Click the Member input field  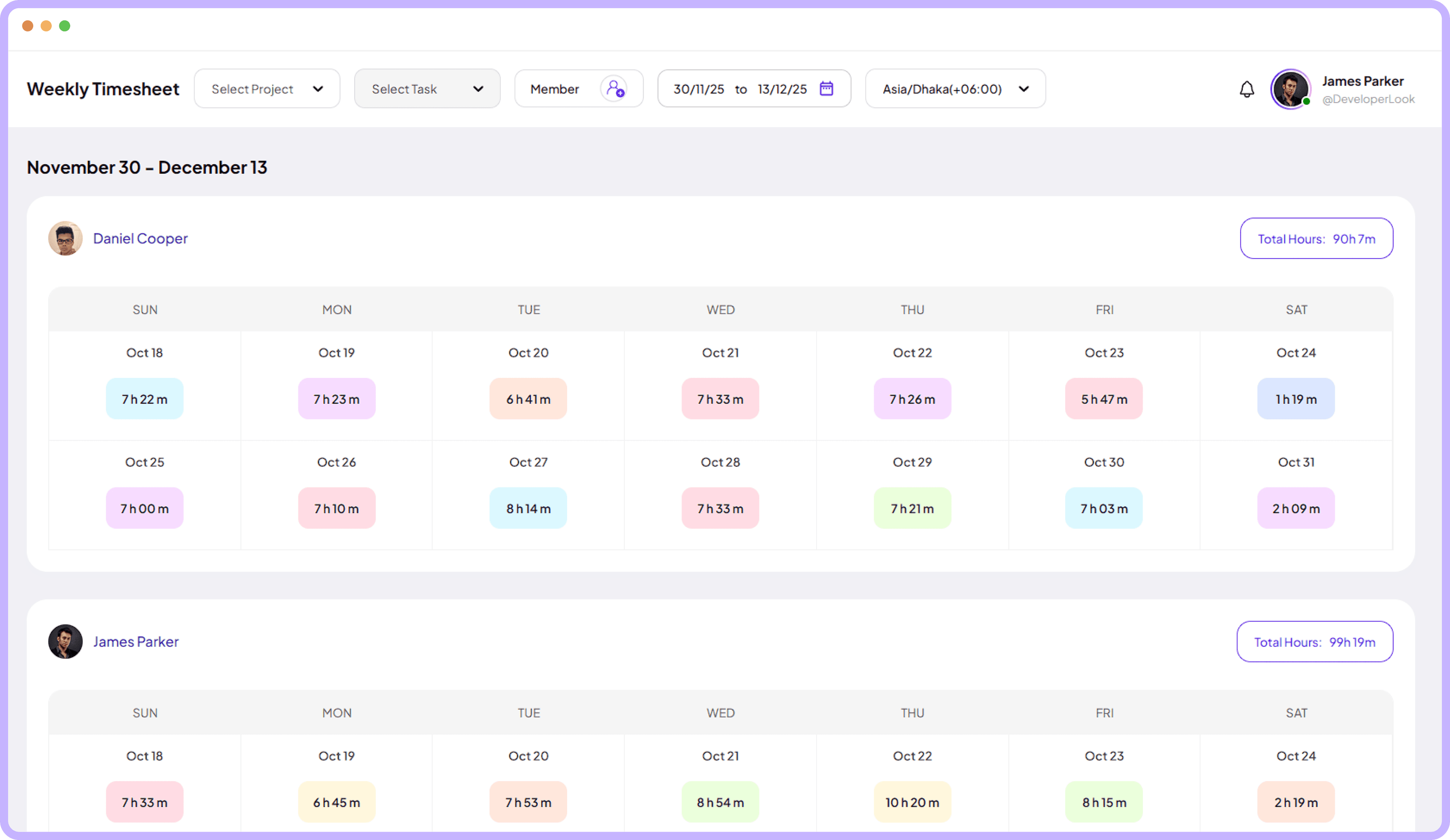tap(555, 89)
